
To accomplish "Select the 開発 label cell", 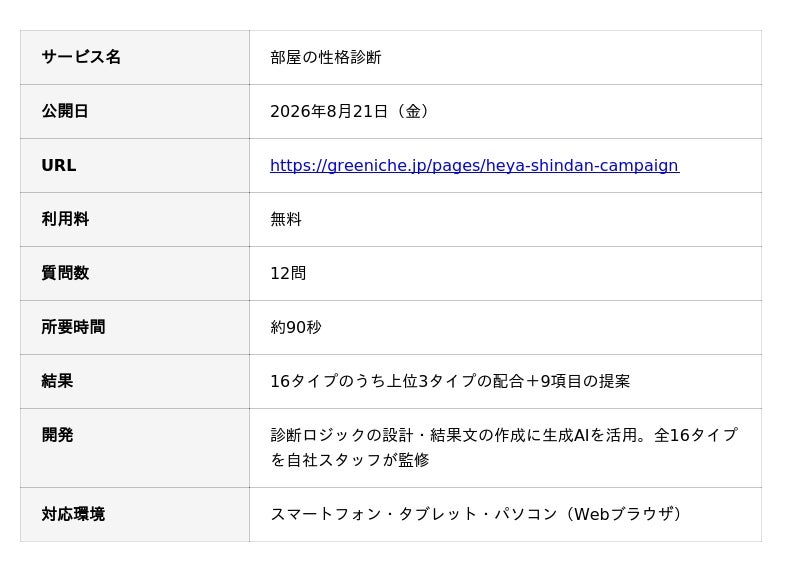I will [135, 449].
